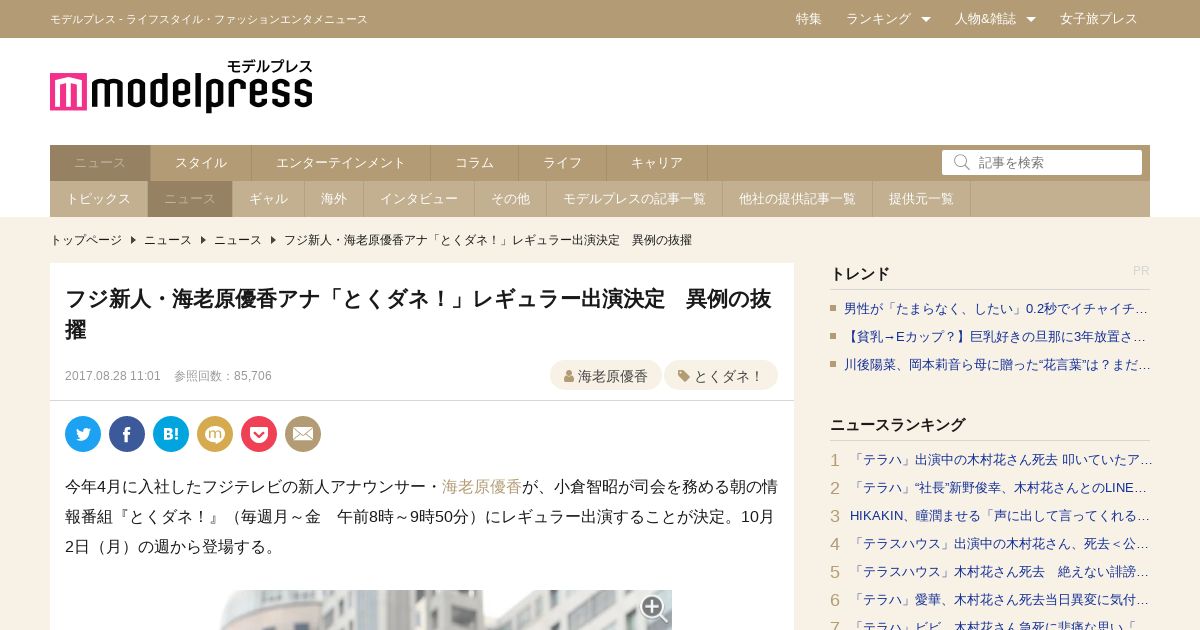Expand the ランキング dropdown arrow
Viewport: 1200px width, 630px height.
point(926,19)
